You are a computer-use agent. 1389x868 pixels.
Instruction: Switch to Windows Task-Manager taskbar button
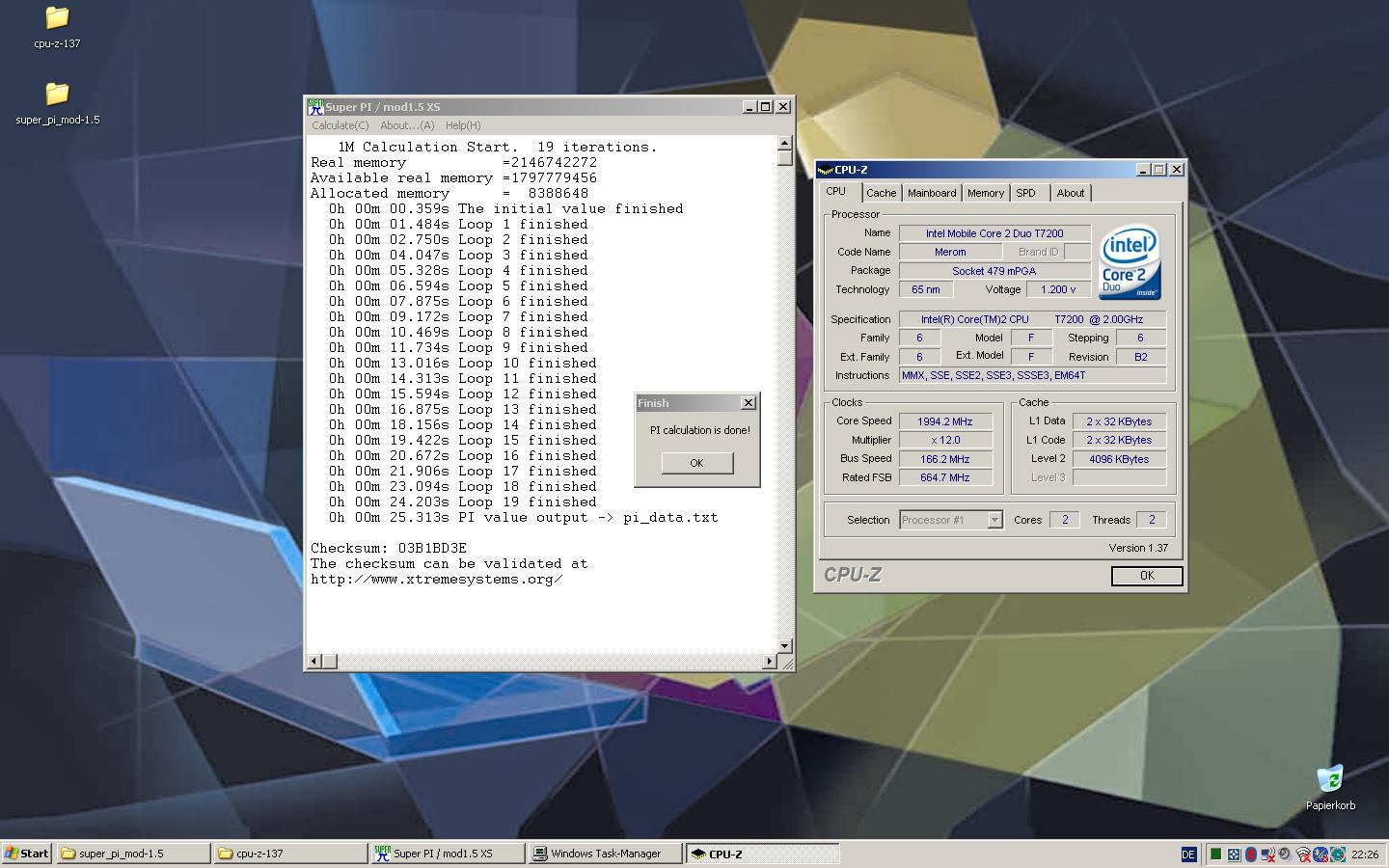click(x=606, y=854)
